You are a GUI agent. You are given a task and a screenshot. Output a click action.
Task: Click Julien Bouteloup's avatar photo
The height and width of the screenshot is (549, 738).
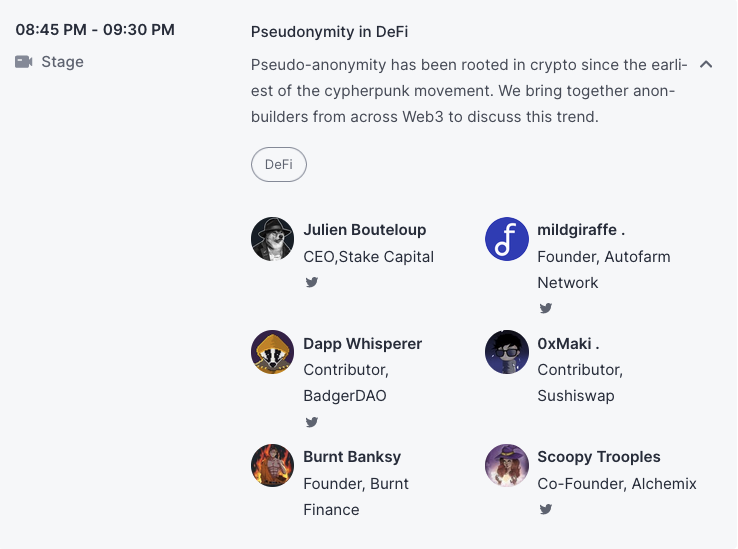point(272,239)
